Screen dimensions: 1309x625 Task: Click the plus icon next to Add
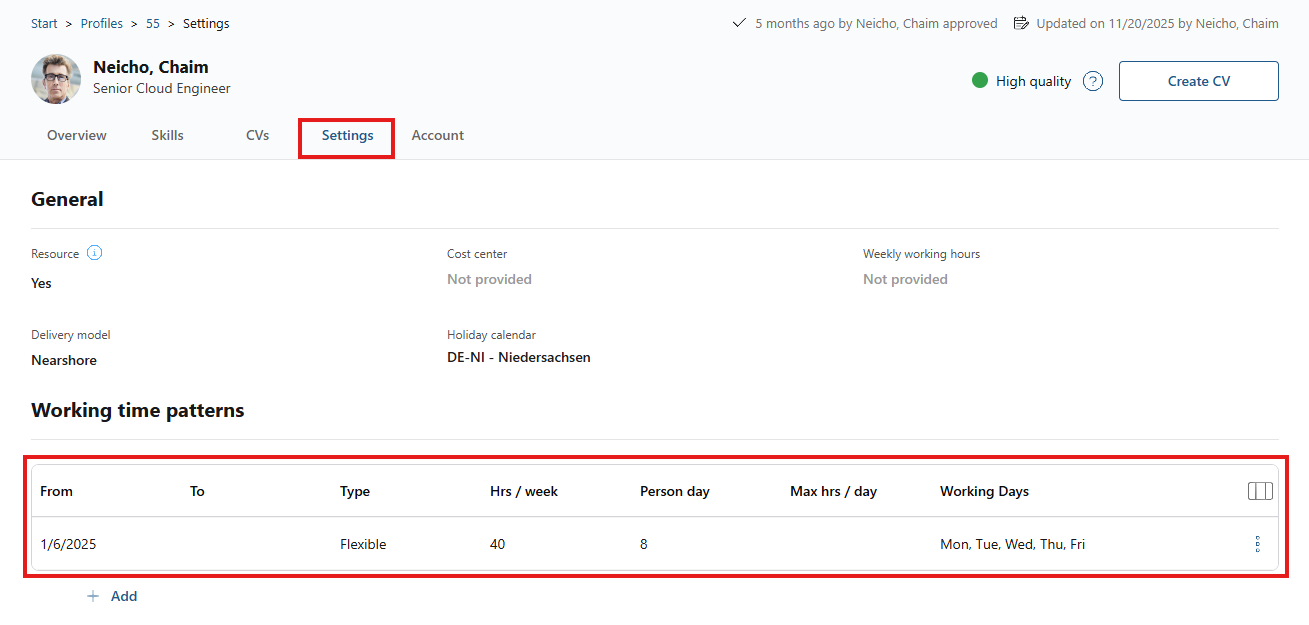pos(93,596)
